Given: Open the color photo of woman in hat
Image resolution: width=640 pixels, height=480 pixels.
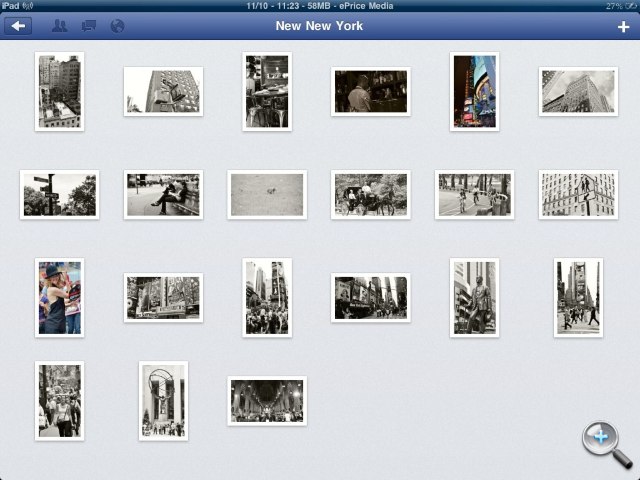Looking at the screenshot, I should [x=60, y=298].
